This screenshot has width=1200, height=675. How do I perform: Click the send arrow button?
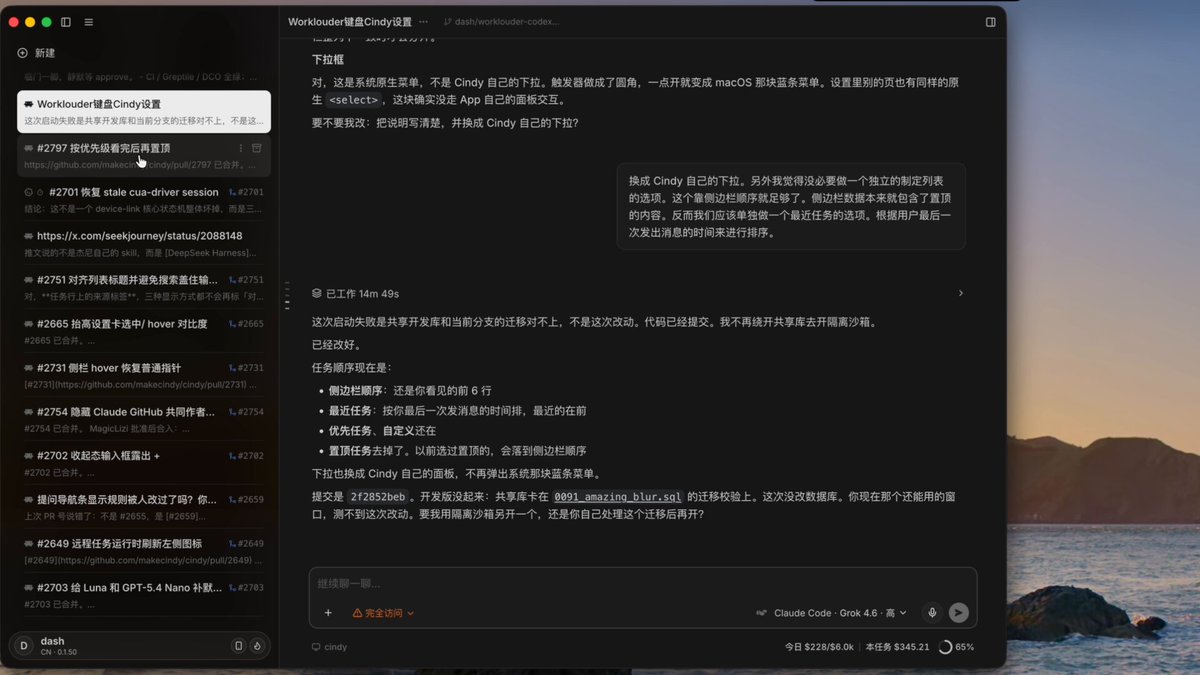[958, 613]
